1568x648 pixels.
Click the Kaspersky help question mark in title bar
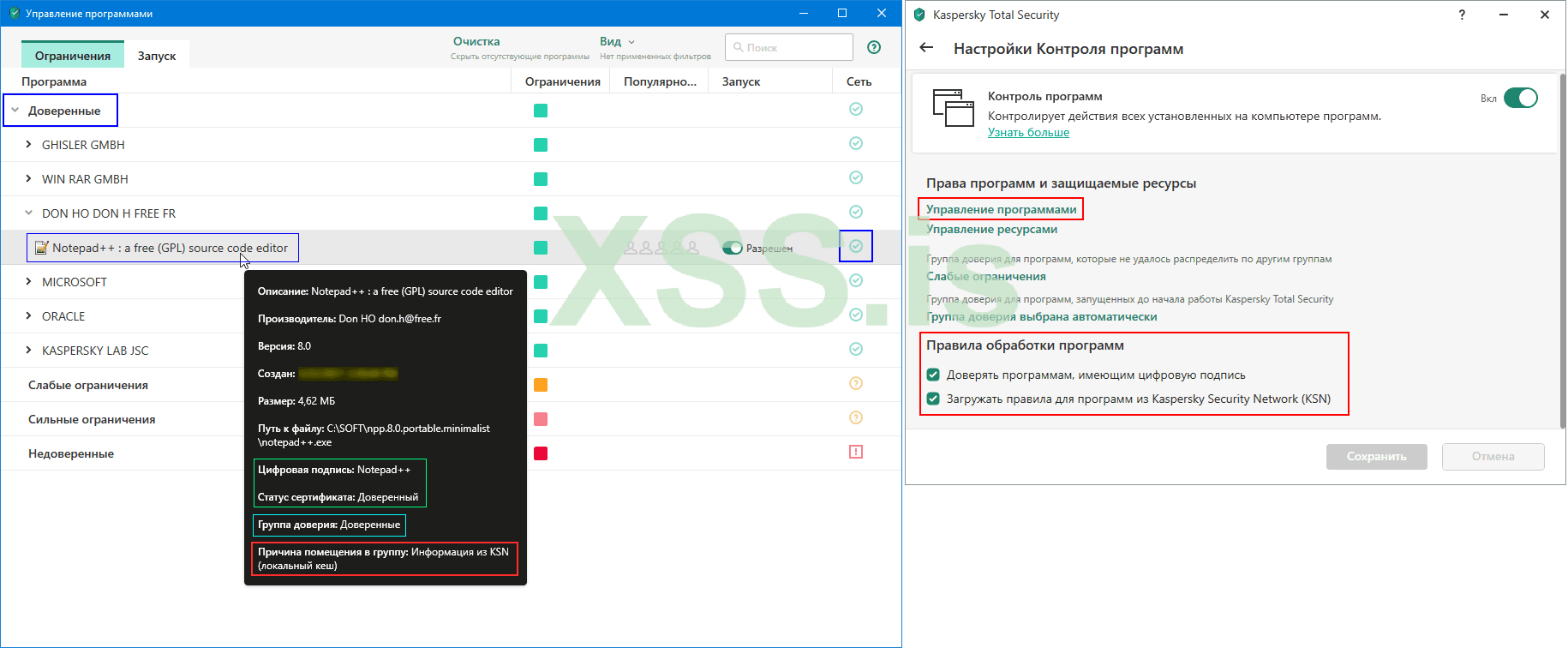coord(1462,15)
